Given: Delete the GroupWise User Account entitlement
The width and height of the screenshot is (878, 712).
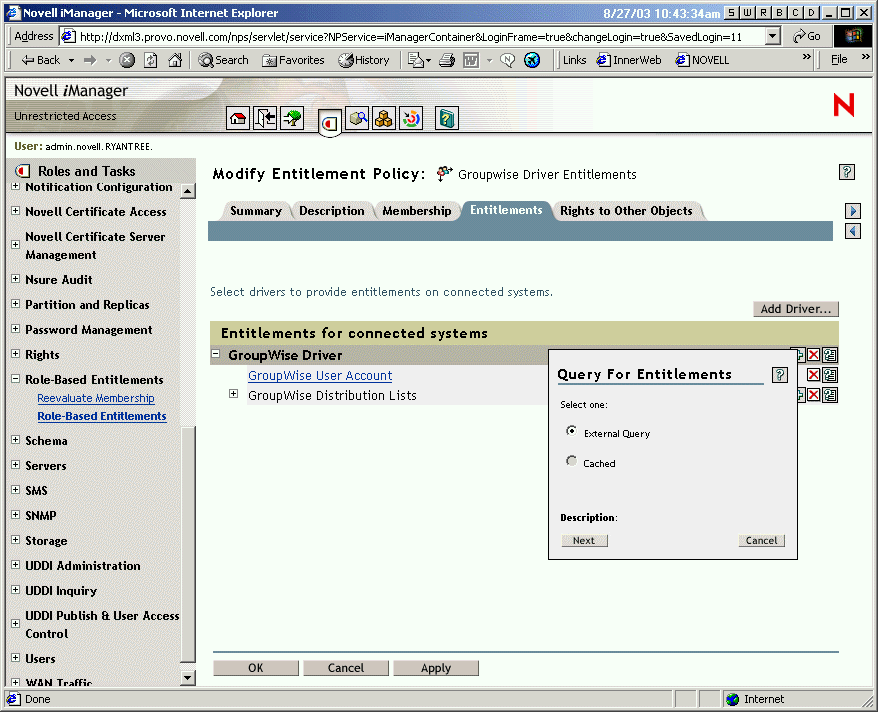Looking at the screenshot, I should 812,374.
